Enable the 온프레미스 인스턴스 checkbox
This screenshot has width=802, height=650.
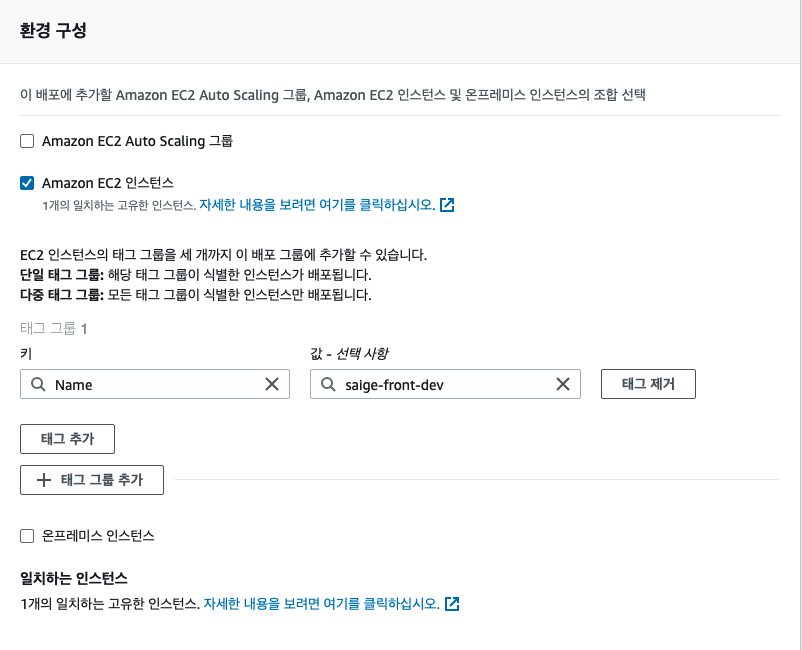[x=27, y=535]
